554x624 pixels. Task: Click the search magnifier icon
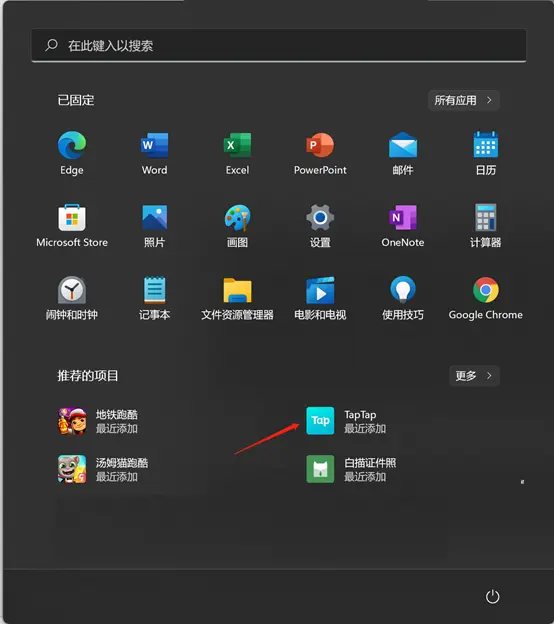click(51, 45)
